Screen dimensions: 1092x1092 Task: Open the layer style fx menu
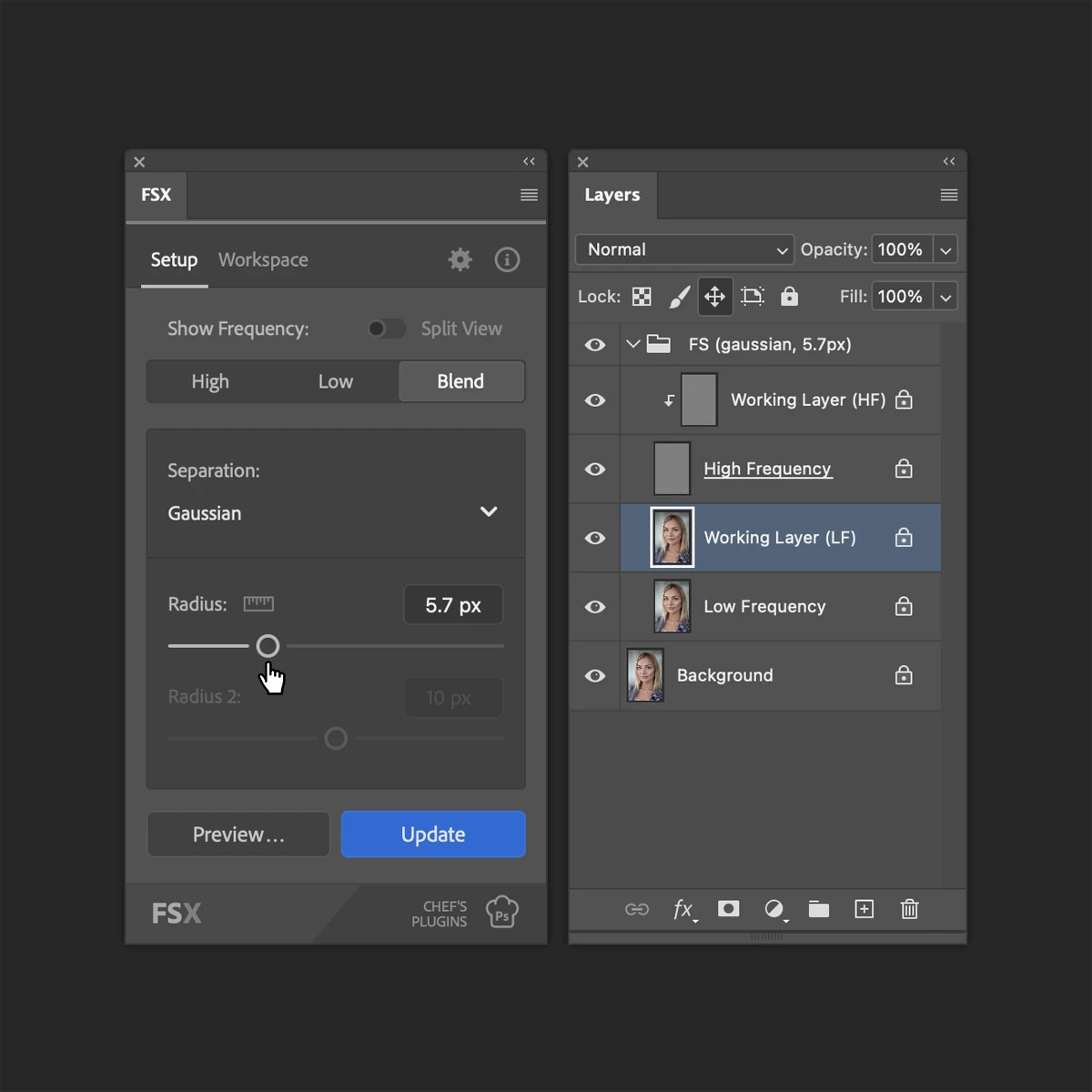[684, 909]
